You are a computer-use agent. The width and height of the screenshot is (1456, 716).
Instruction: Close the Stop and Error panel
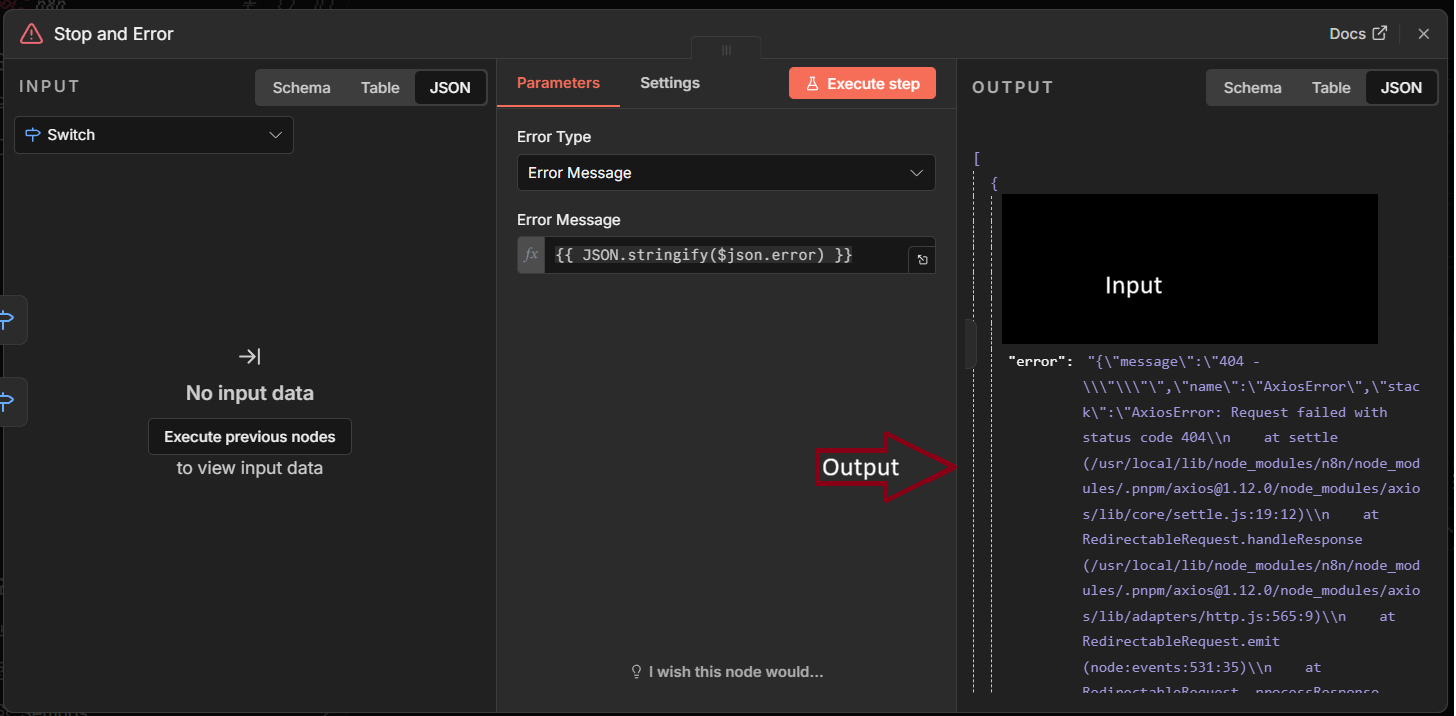1423,34
